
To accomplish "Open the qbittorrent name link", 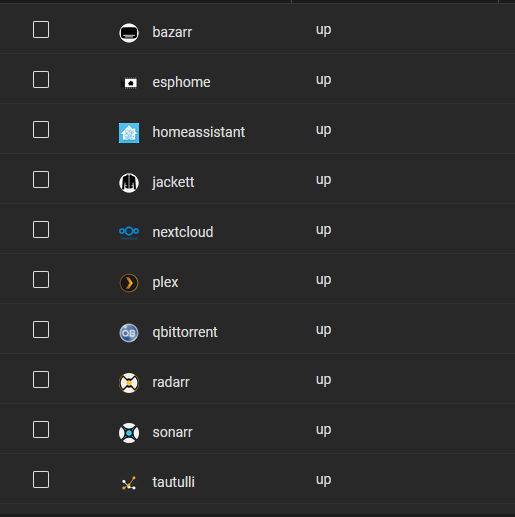I will [185, 332].
